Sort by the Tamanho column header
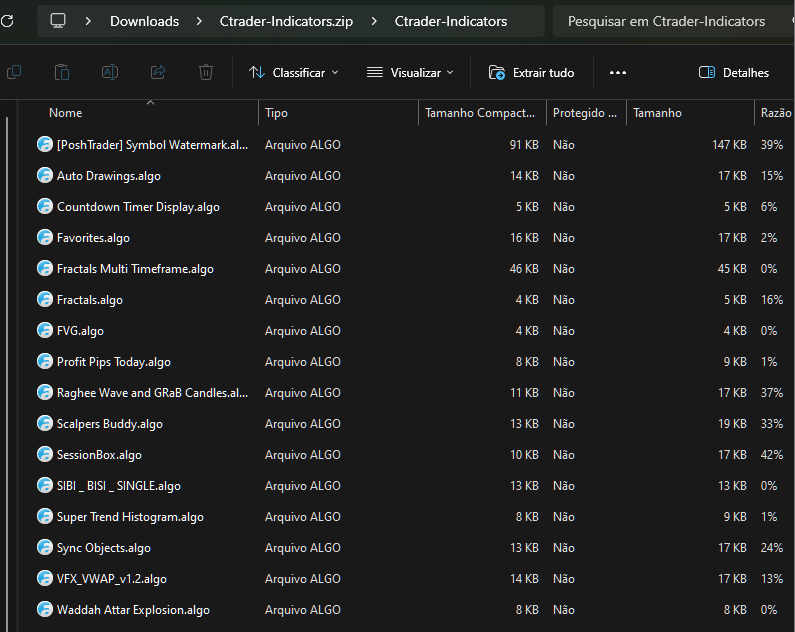This screenshot has width=795, height=632. (657, 113)
